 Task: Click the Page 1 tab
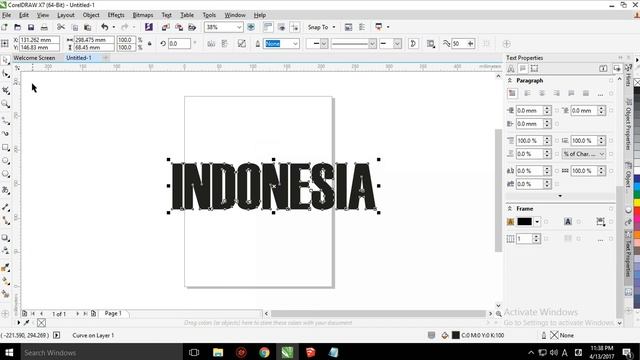113,313
